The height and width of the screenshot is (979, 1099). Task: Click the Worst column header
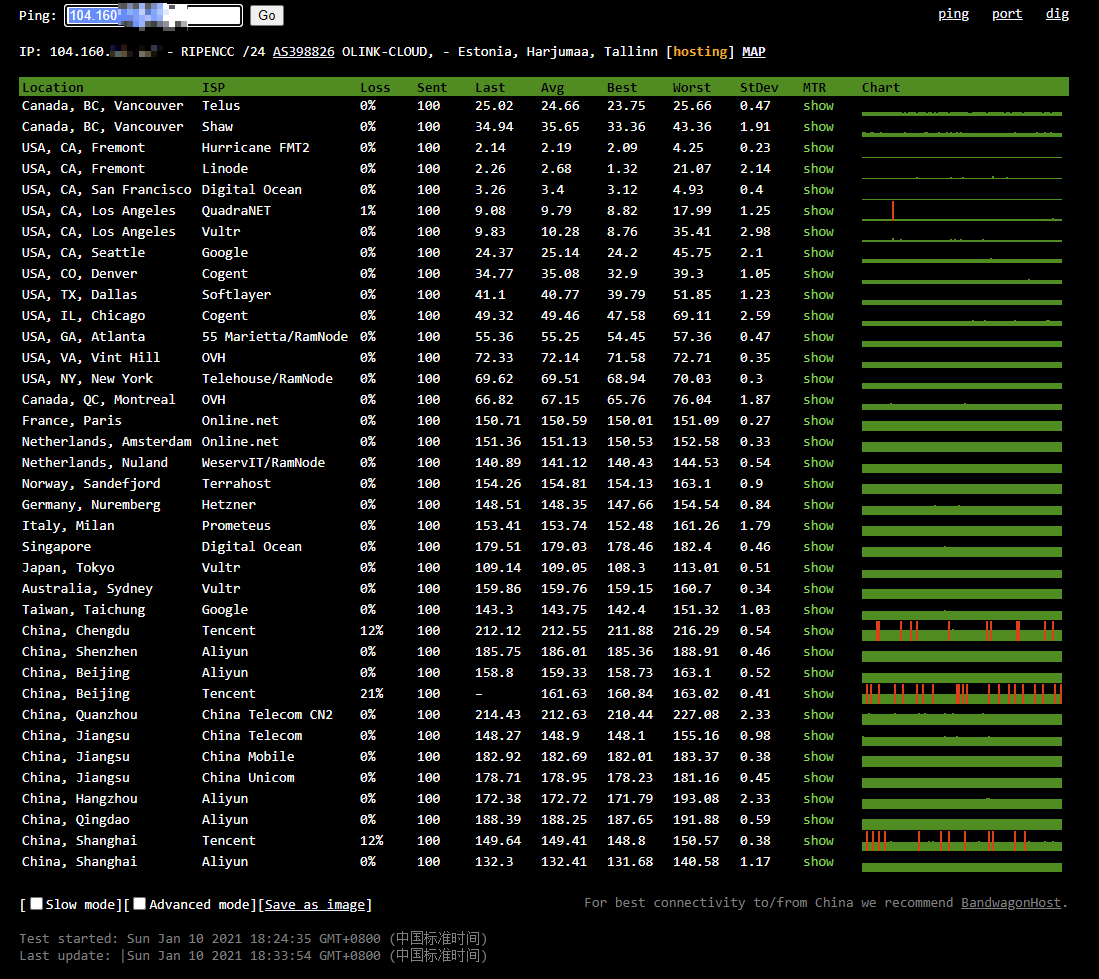[x=691, y=88]
